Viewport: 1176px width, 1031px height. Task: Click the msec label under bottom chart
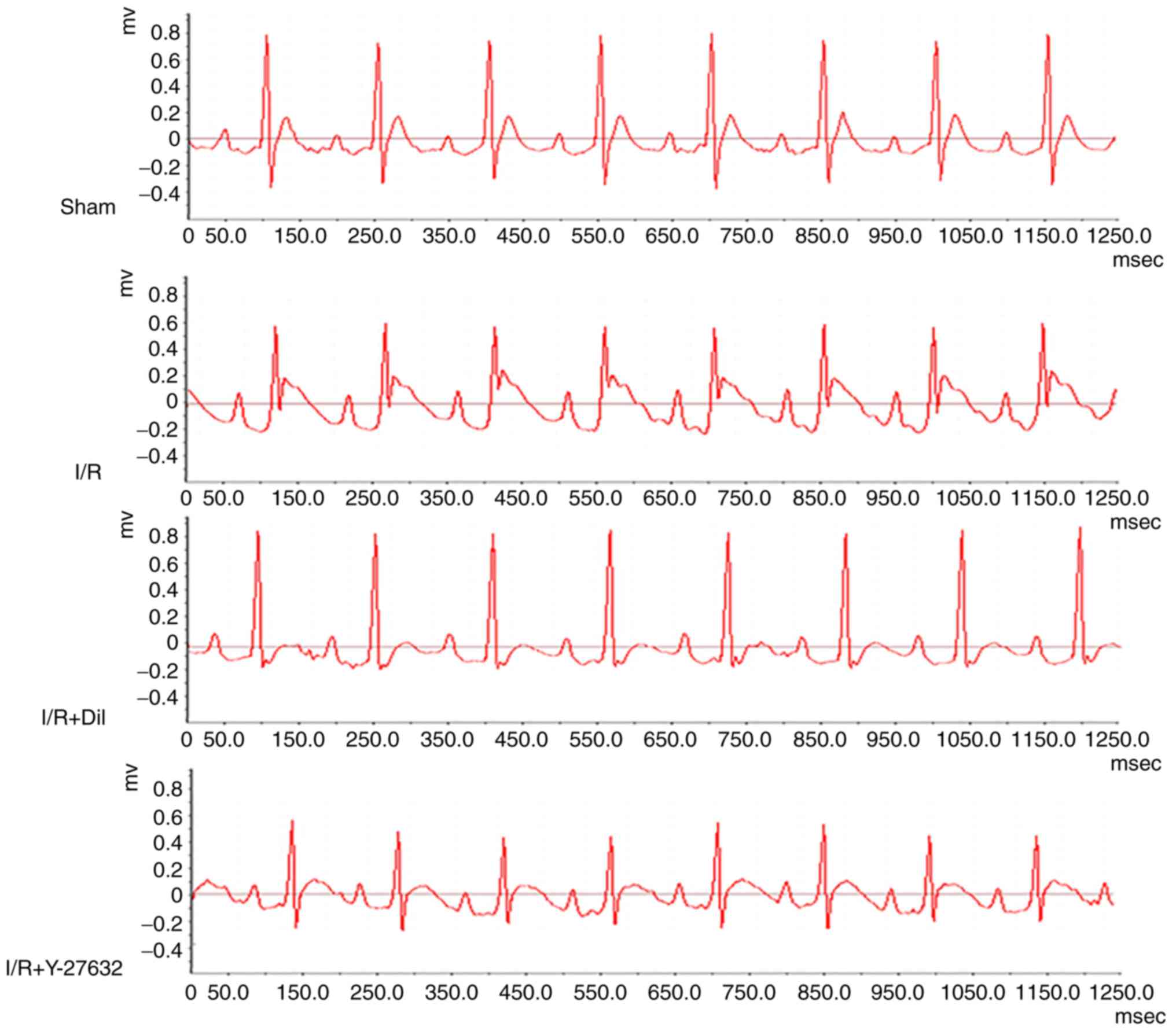point(1140,1017)
